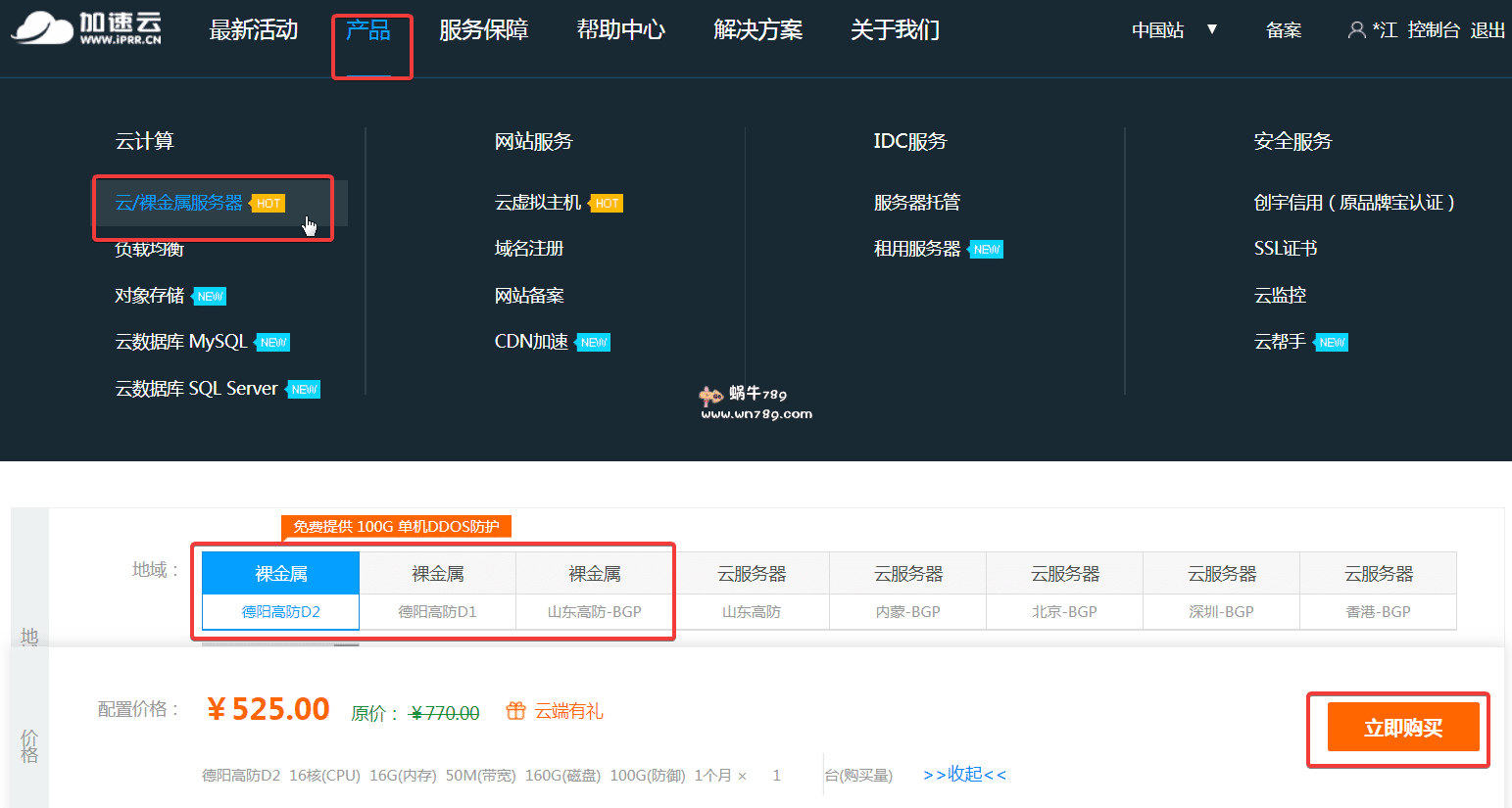Select the 裸金属 德阳高防D1 region option
The image size is (1512, 808).
(437, 592)
